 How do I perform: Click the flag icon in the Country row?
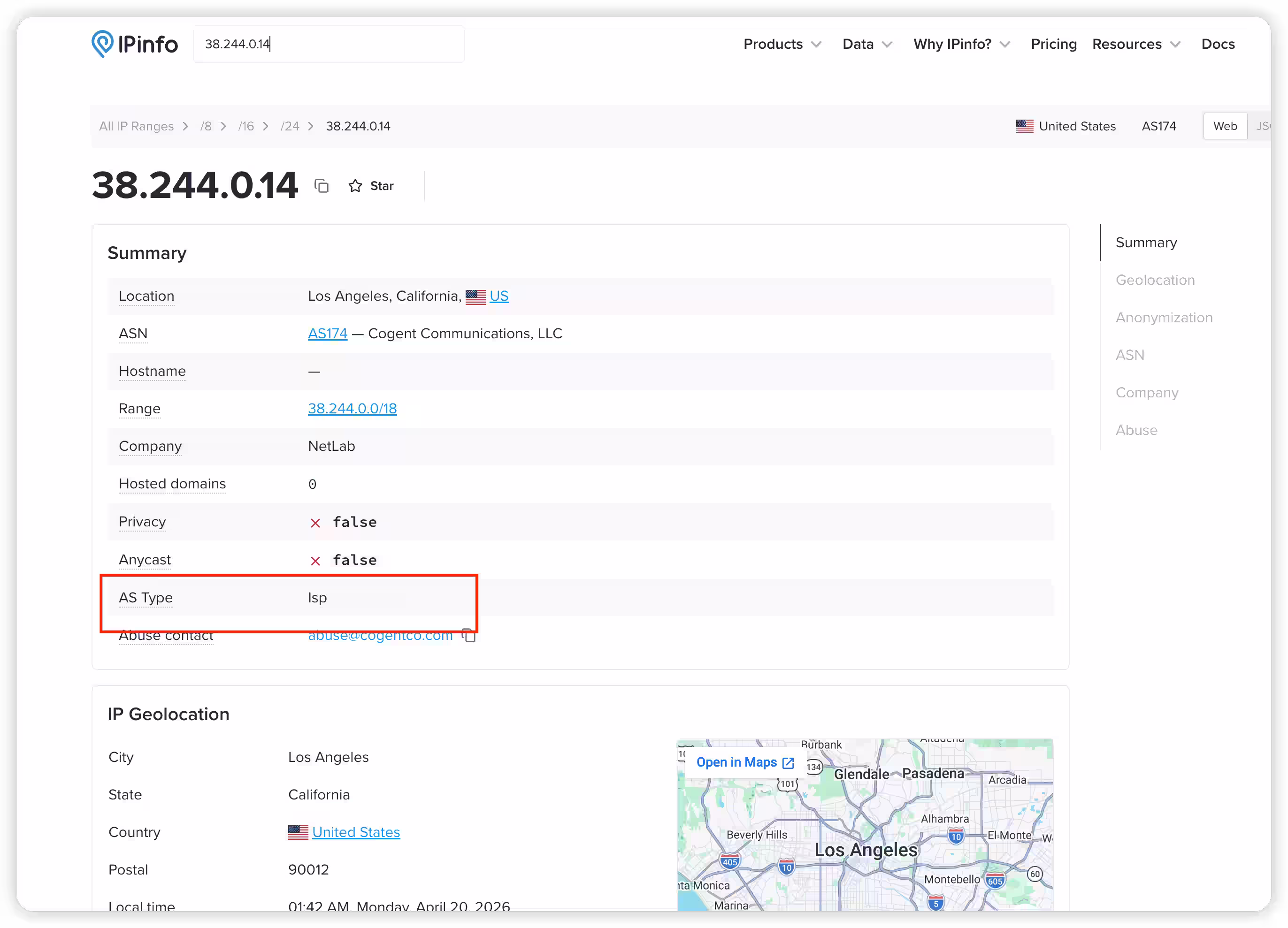click(x=298, y=832)
